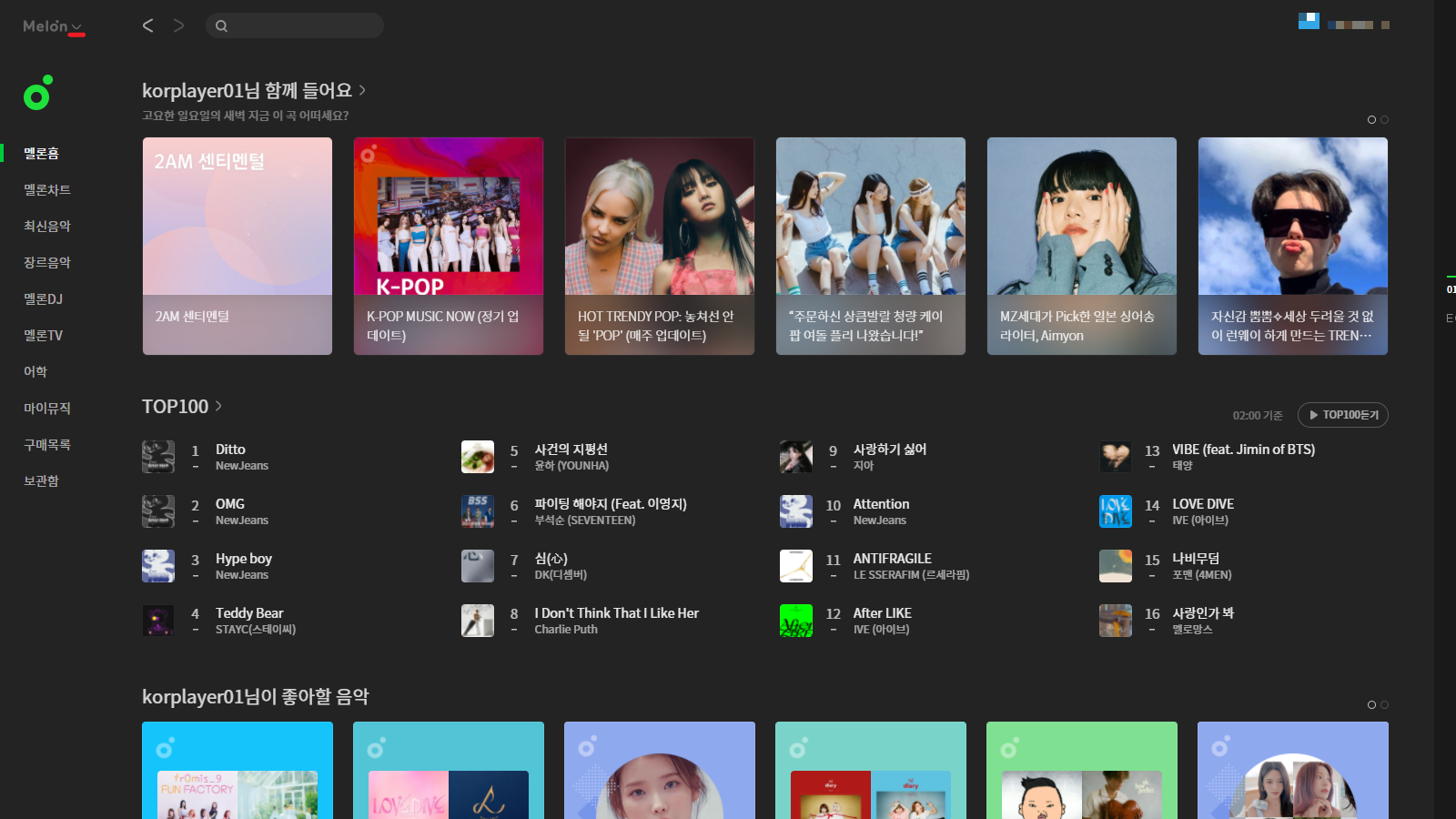This screenshot has width=1456, height=819.
Task: Click 심(心) album cover icon
Action: point(478,566)
